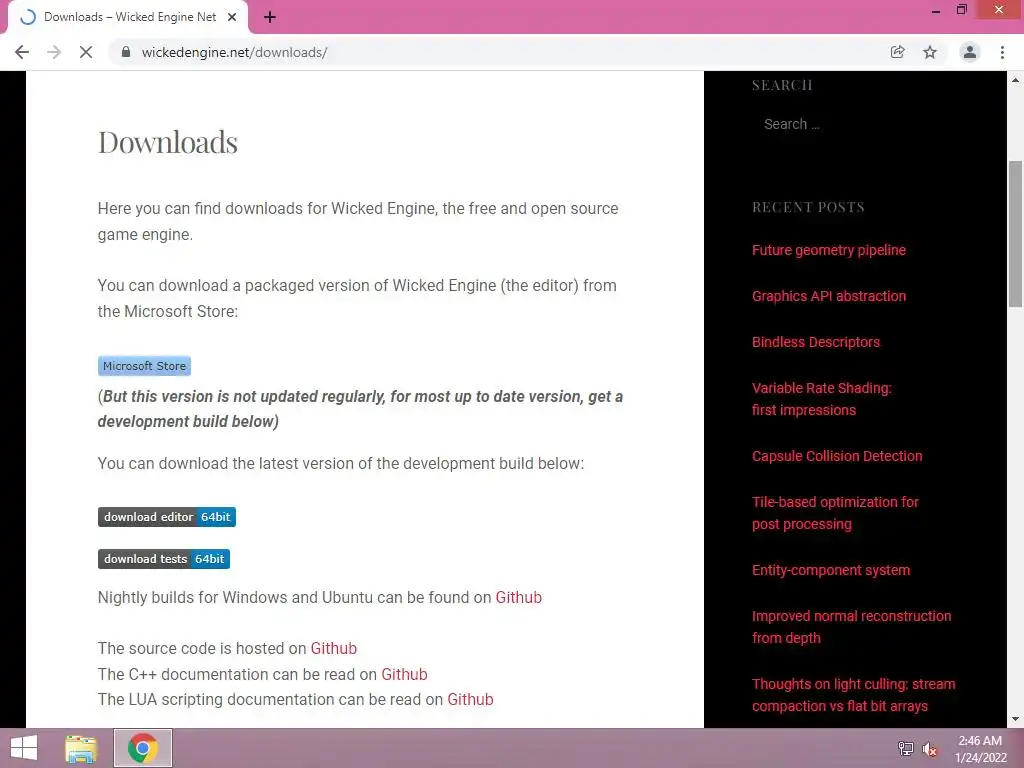Click the RECENT POSTS sidebar heading
1024x768 pixels.
(x=808, y=207)
